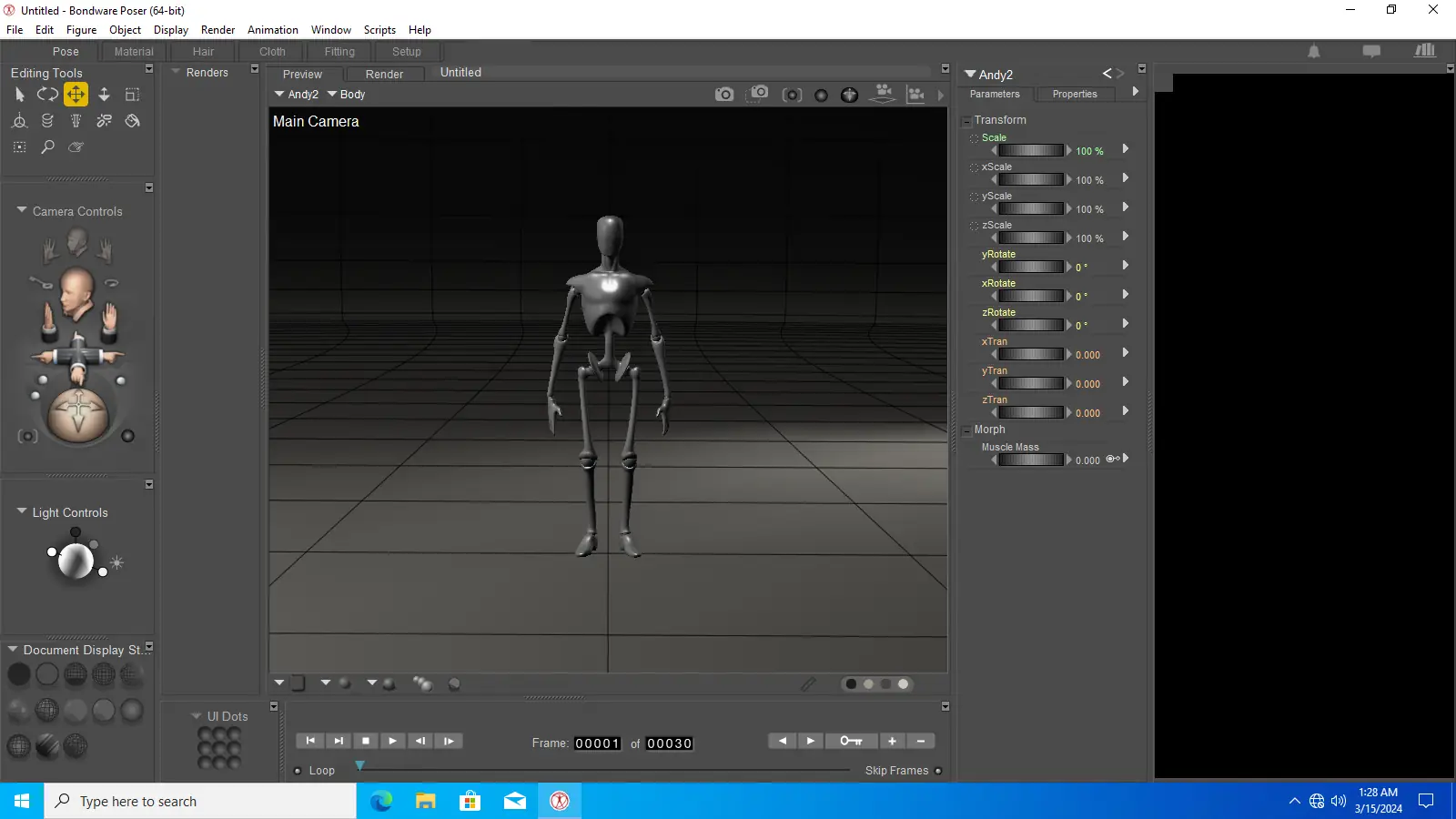Click the Stop button in animation controls
The height and width of the screenshot is (819, 1456).
click(x=366, y=741)
